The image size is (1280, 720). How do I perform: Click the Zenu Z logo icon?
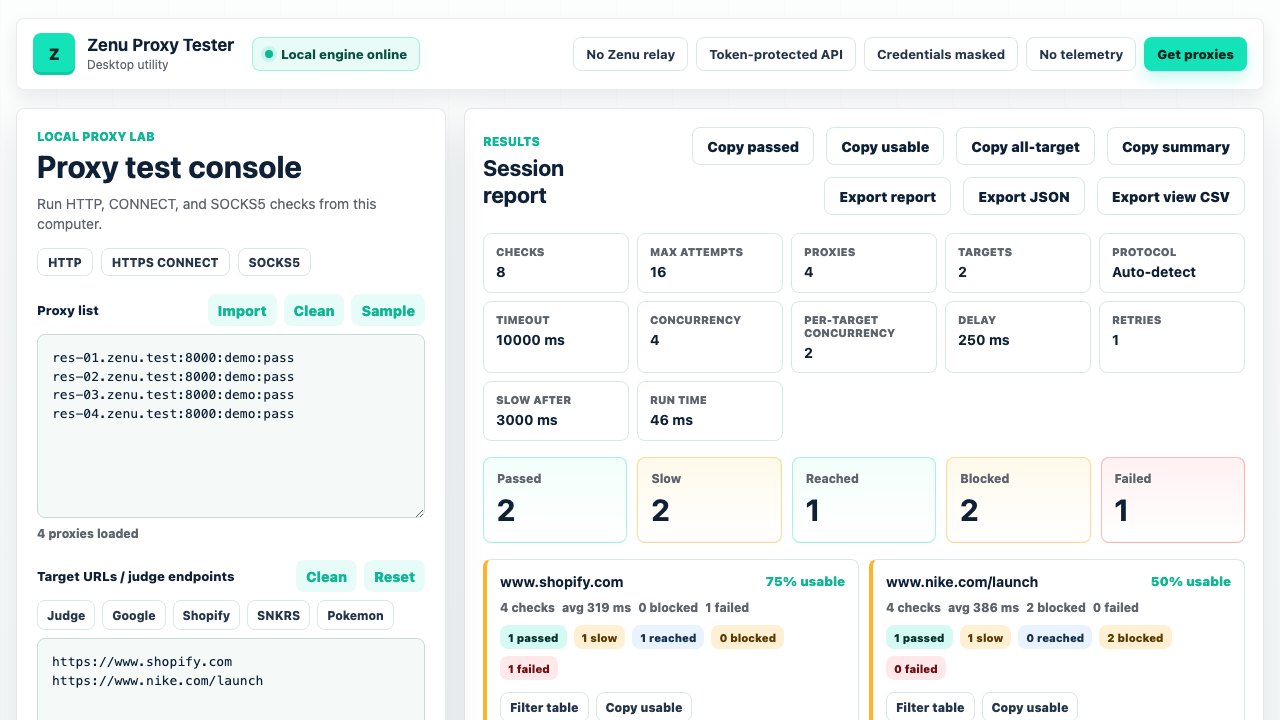[x=54, y=54]
